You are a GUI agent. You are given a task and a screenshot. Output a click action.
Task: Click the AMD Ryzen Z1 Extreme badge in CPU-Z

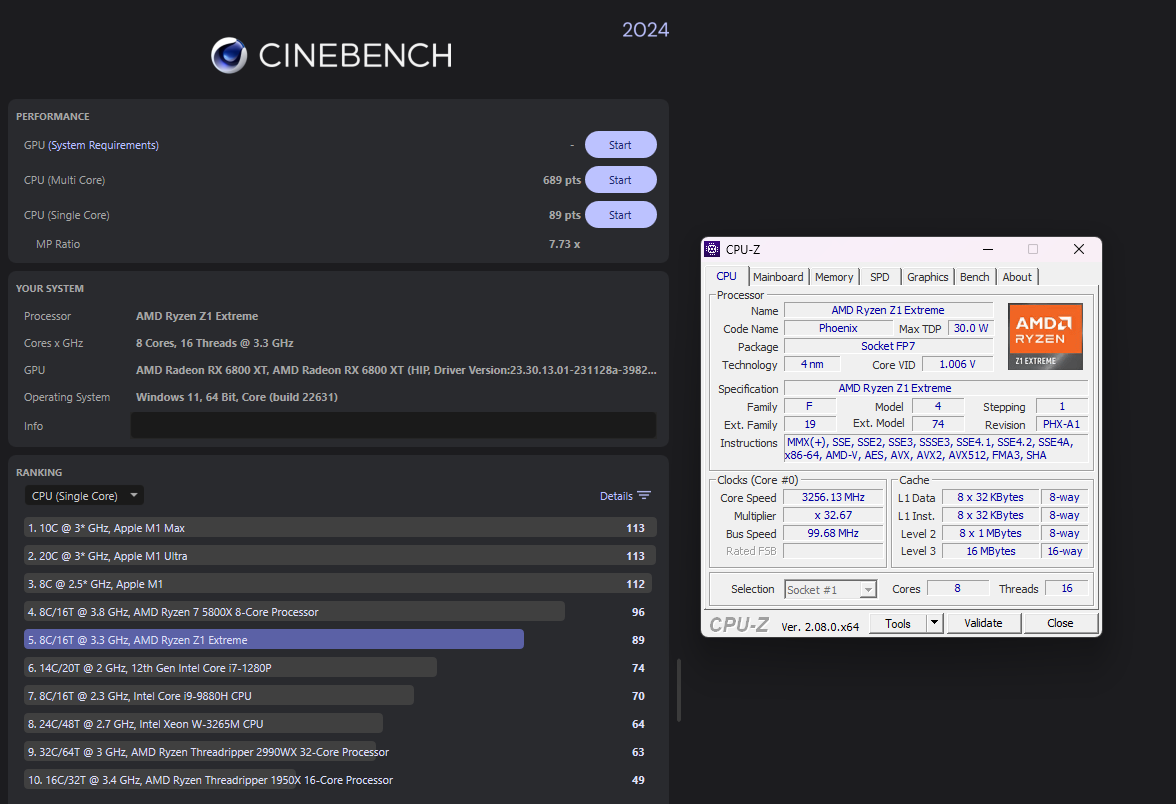tap(1045, 336)
